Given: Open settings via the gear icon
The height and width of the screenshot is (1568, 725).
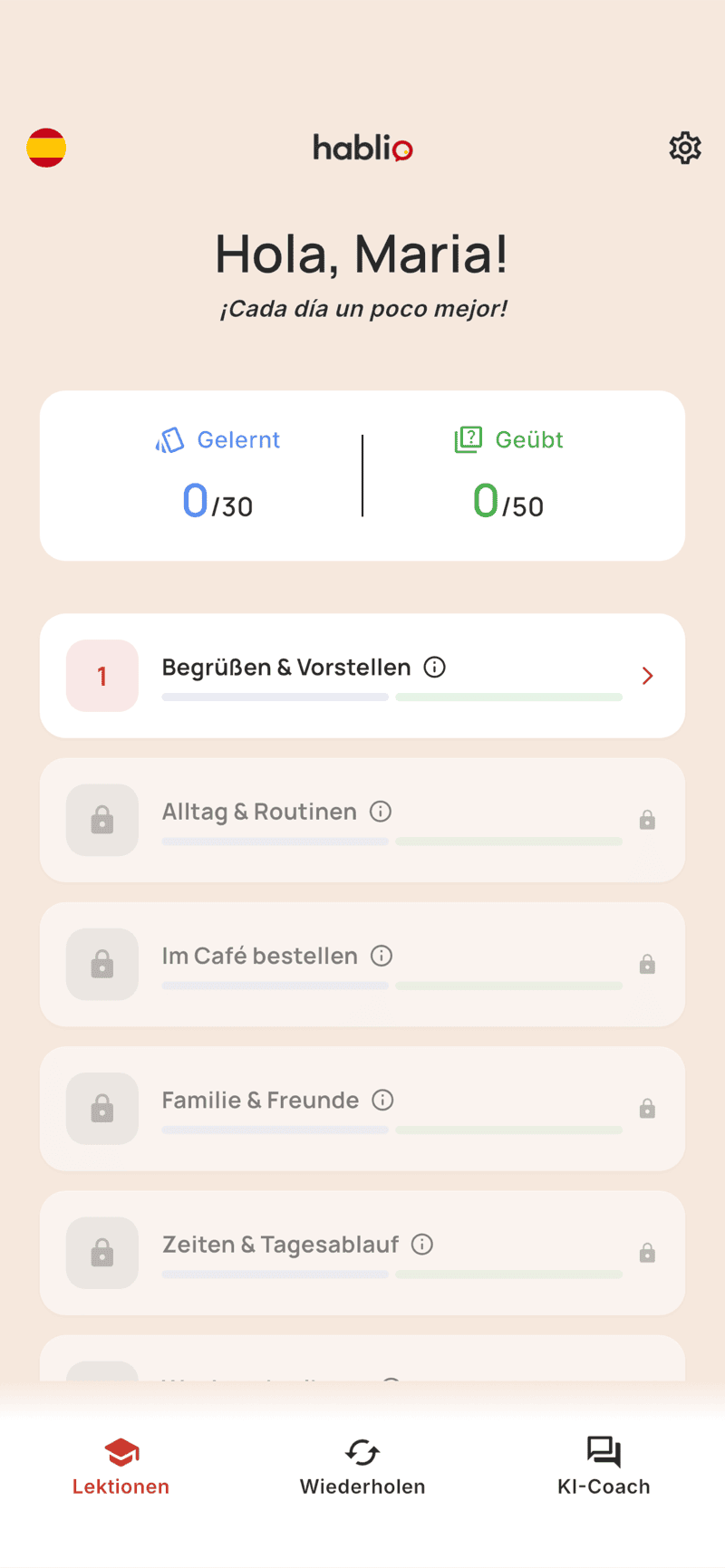Looking at the screenshot, I should click(685, 148).
